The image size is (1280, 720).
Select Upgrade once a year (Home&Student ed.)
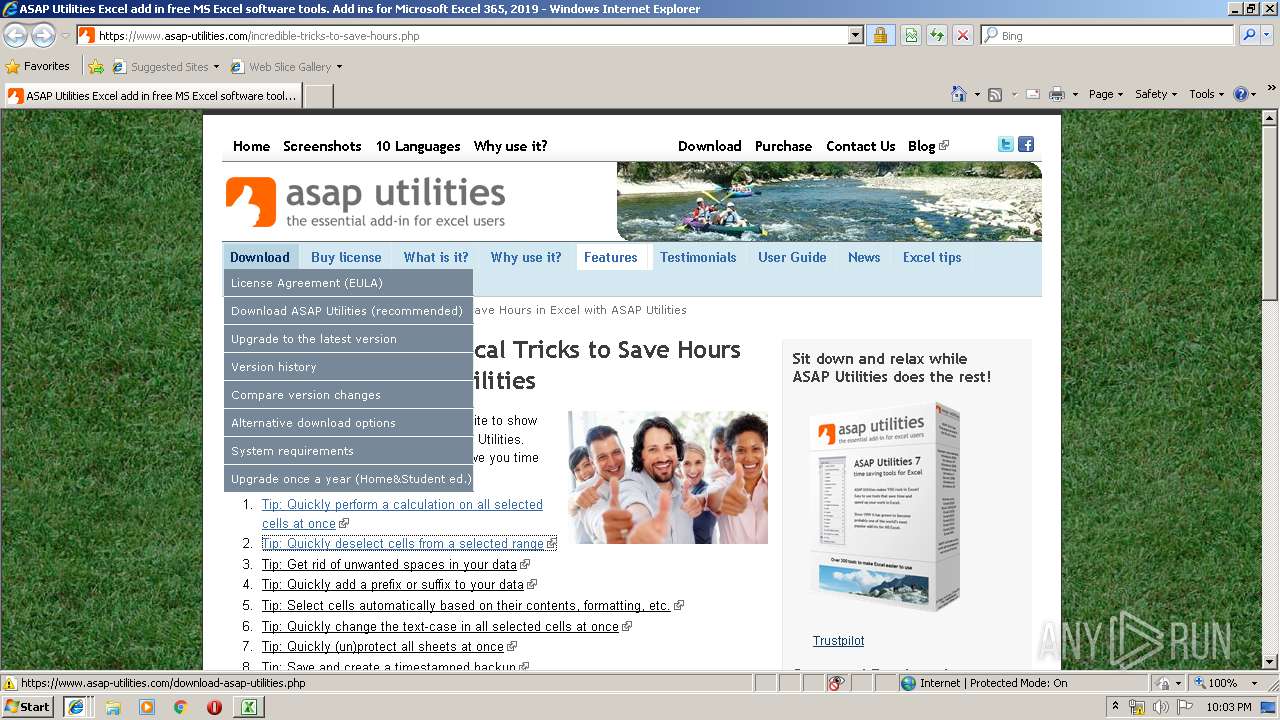[x=348, y=479]
